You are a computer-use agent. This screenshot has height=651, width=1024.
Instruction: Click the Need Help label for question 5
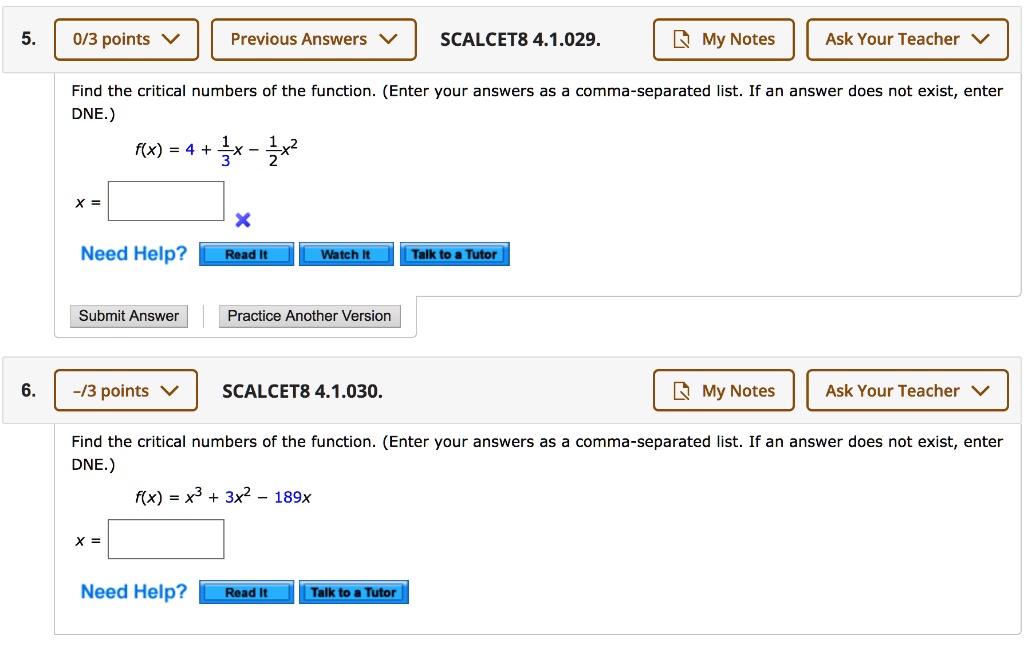pyautogui.click(x=133, y=253)
